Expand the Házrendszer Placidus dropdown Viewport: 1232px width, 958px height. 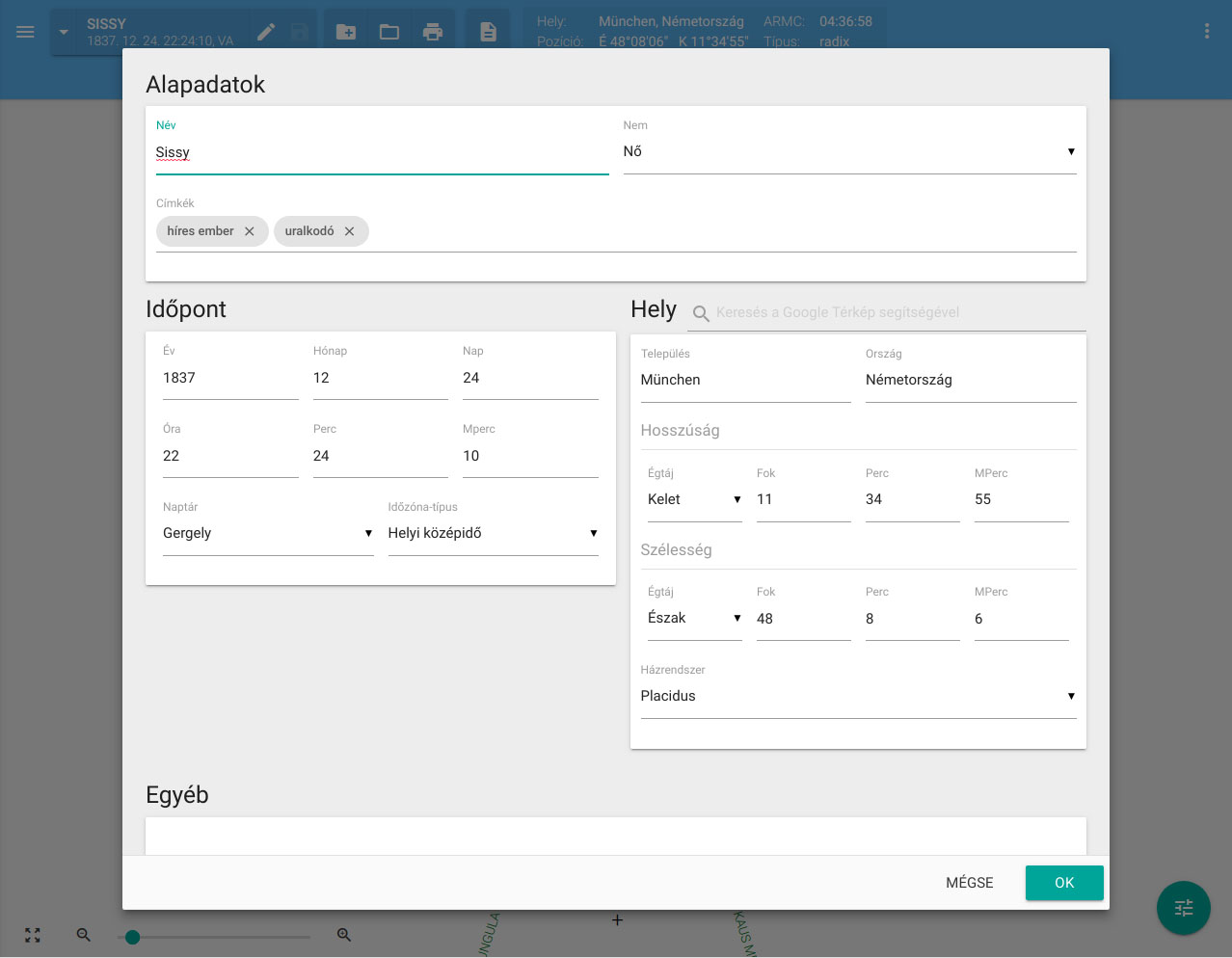click(x=857, y=696)
